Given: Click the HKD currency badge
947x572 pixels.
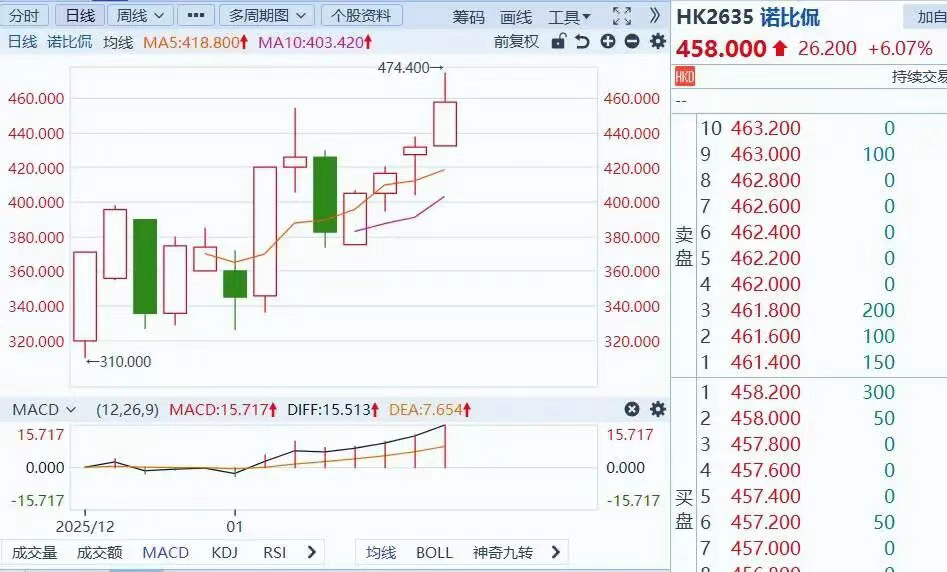Looking at the screenshot, I should click(685, 77).
